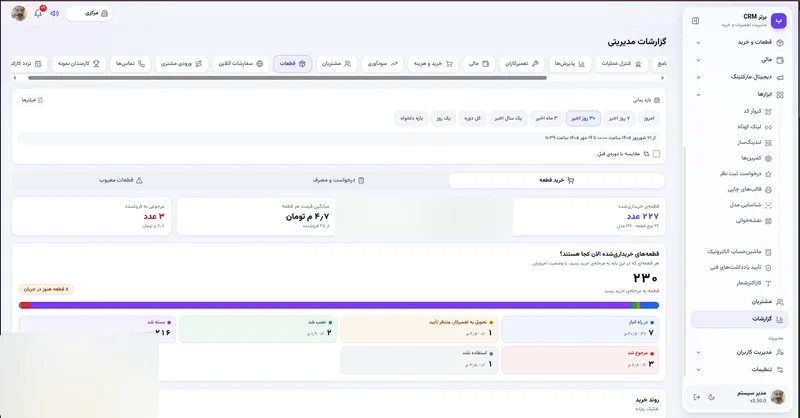Expand the تنظیمات sidebar section
800x418 pixels.
tap(739, 370)
